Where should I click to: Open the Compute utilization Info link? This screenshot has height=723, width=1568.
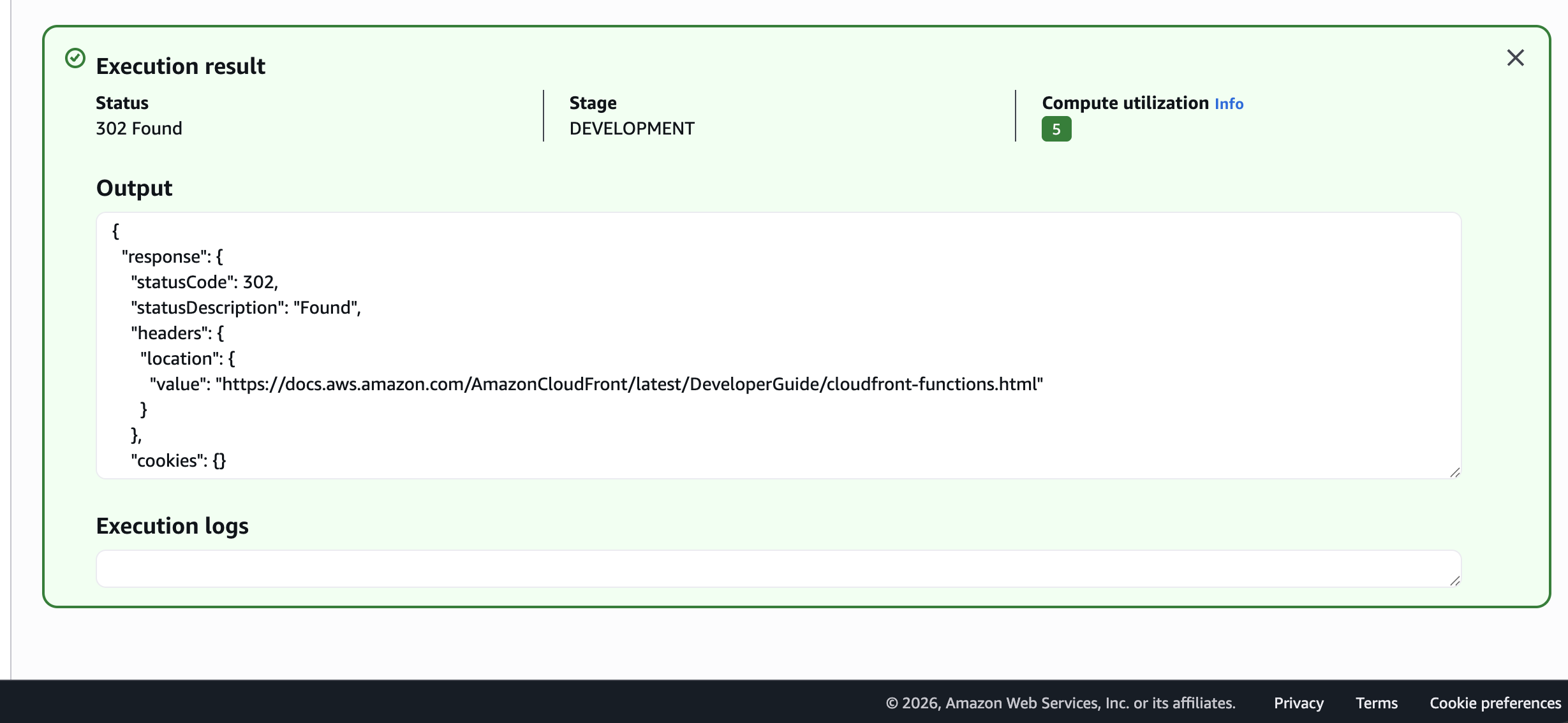click(1229, 104)
